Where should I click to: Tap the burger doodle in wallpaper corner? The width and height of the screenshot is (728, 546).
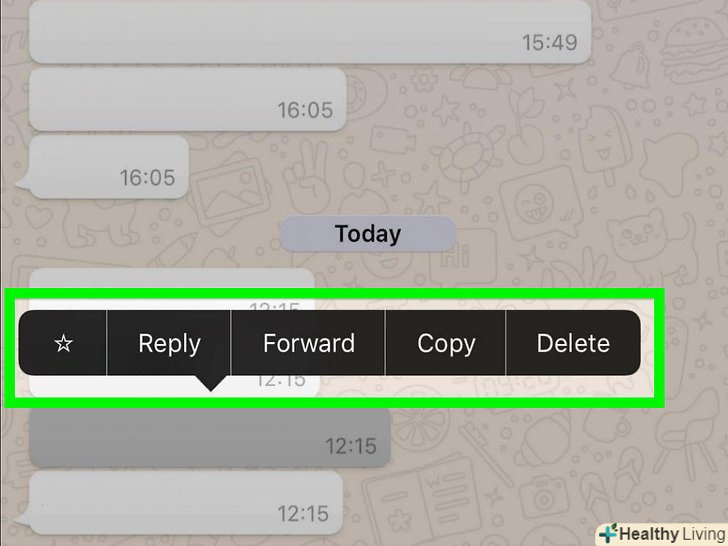click(x=694, y=51)
